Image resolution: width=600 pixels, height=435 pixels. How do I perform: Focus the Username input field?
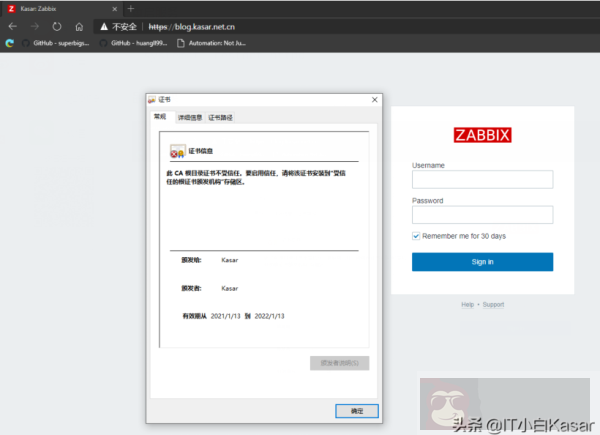[483, 179]
